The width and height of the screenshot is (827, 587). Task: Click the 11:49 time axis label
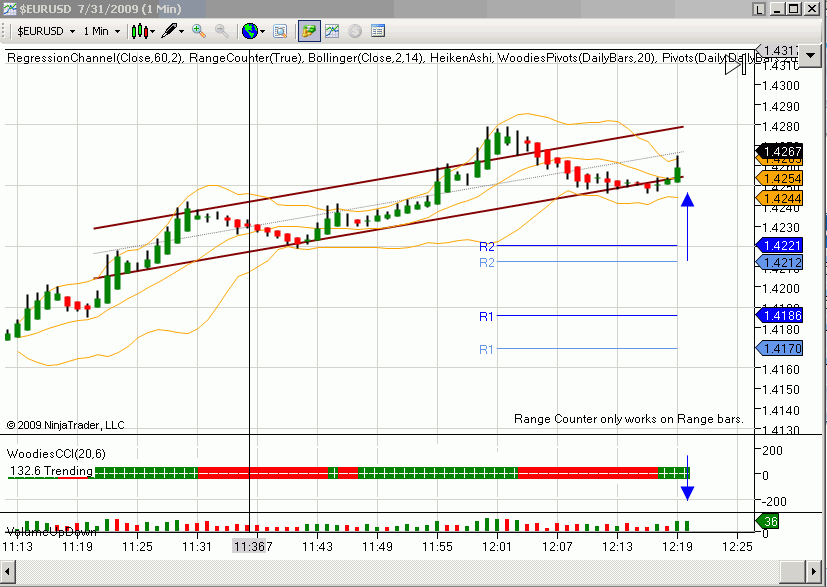[378, 546]
